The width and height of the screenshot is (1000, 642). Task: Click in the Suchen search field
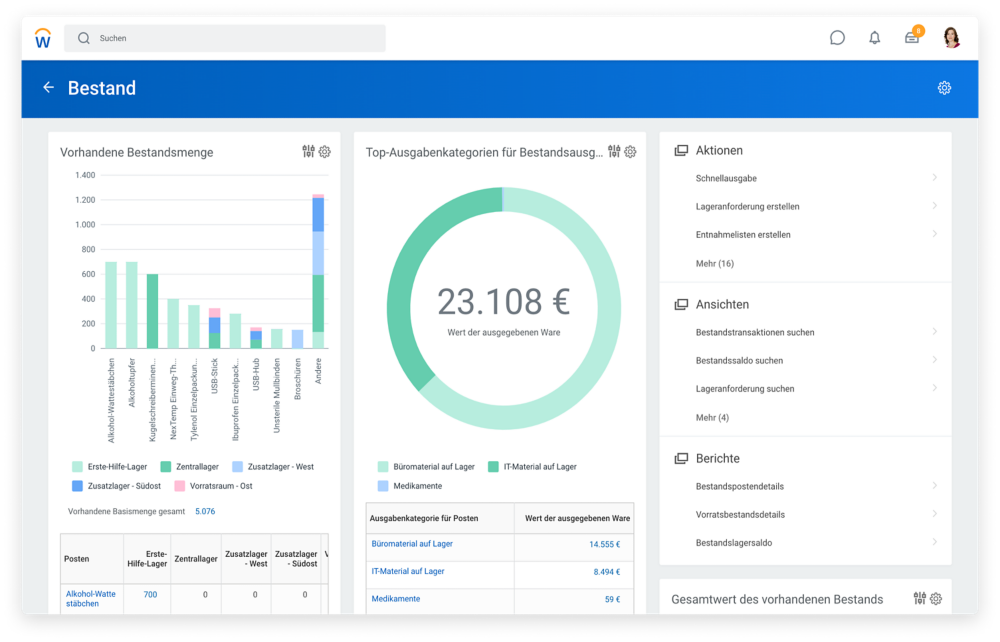tap(225, 38)
